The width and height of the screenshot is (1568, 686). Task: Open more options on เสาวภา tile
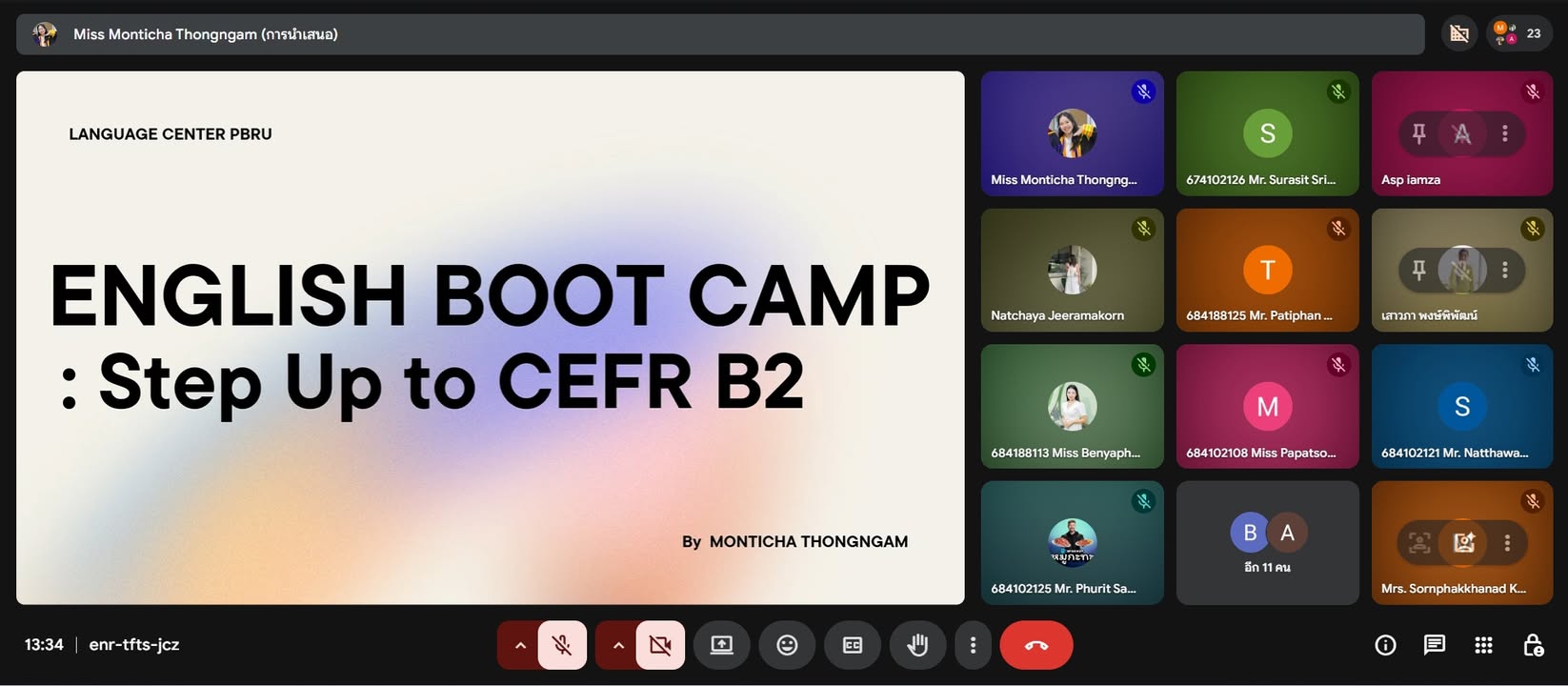(1505, 271)
